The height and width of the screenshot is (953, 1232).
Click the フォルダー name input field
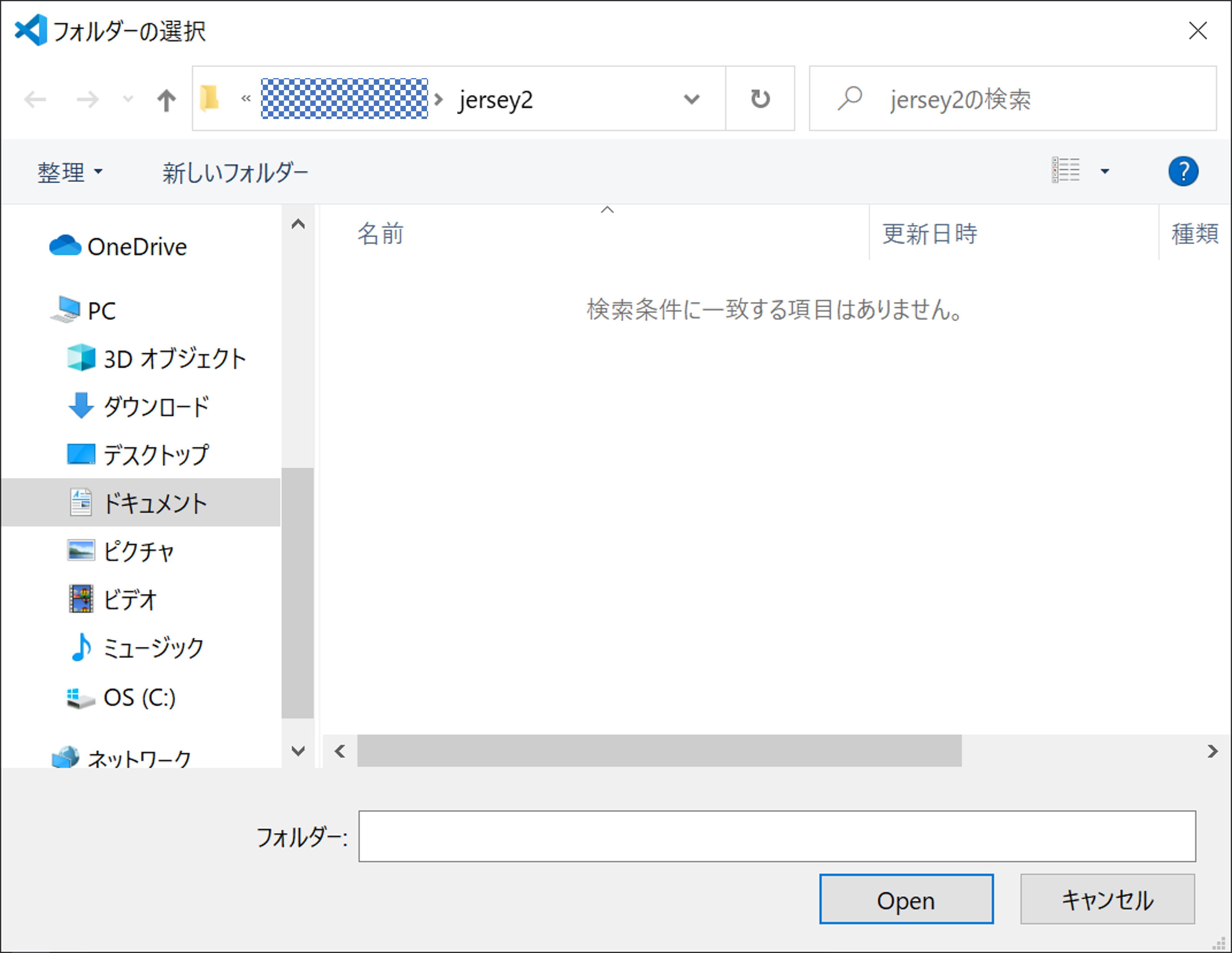(x=776, y=836)
